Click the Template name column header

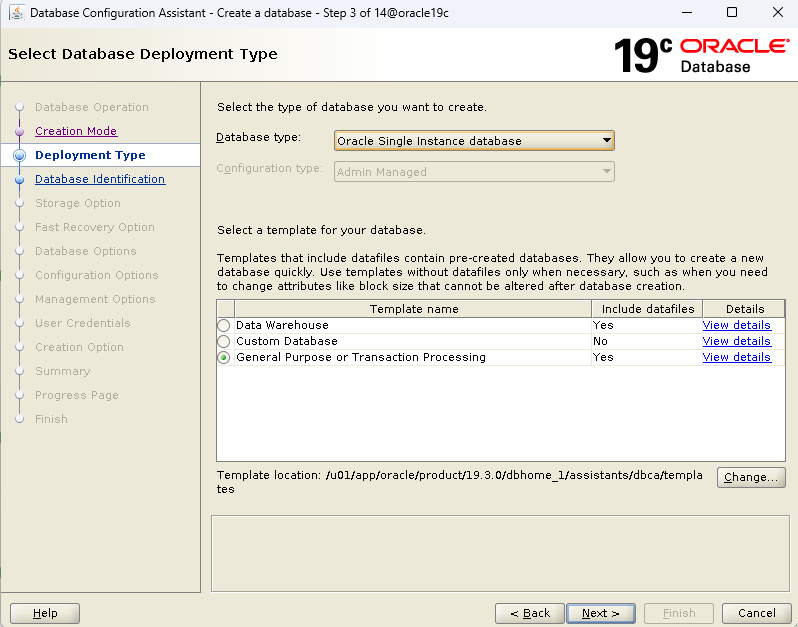click(x=413, y=309)
